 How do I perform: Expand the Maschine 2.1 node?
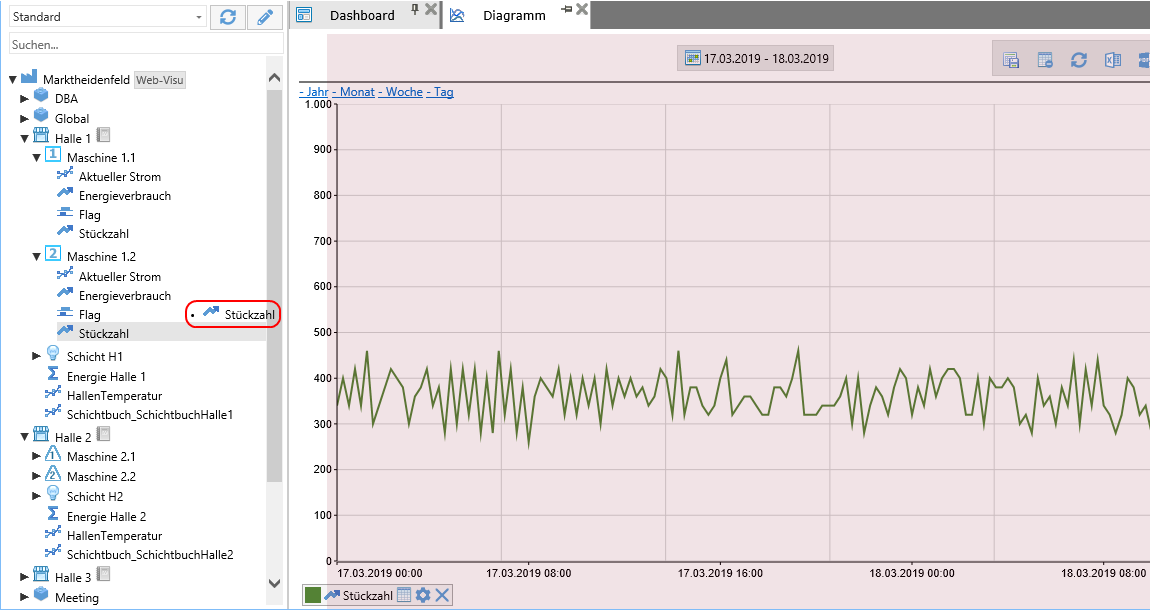(x=37, y=457)
